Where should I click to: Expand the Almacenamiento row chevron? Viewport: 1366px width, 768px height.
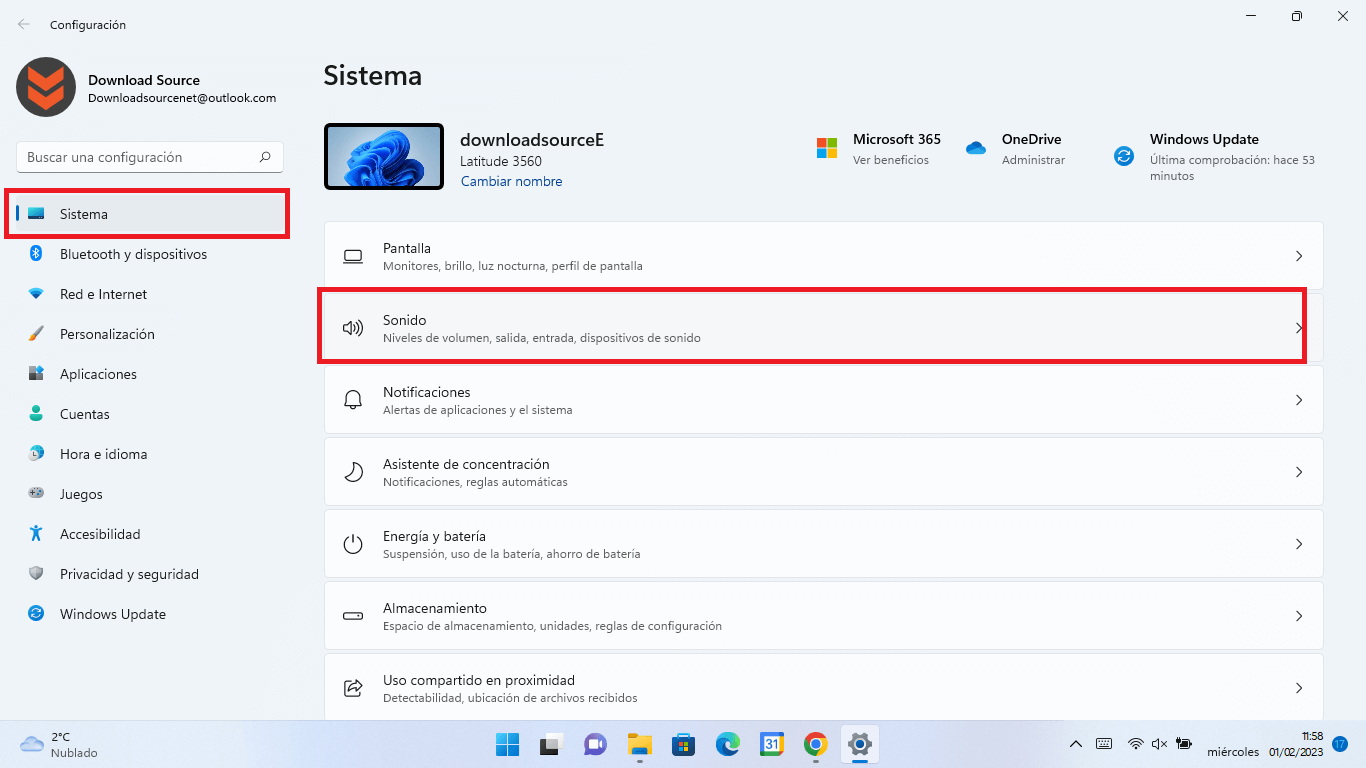1299,616
